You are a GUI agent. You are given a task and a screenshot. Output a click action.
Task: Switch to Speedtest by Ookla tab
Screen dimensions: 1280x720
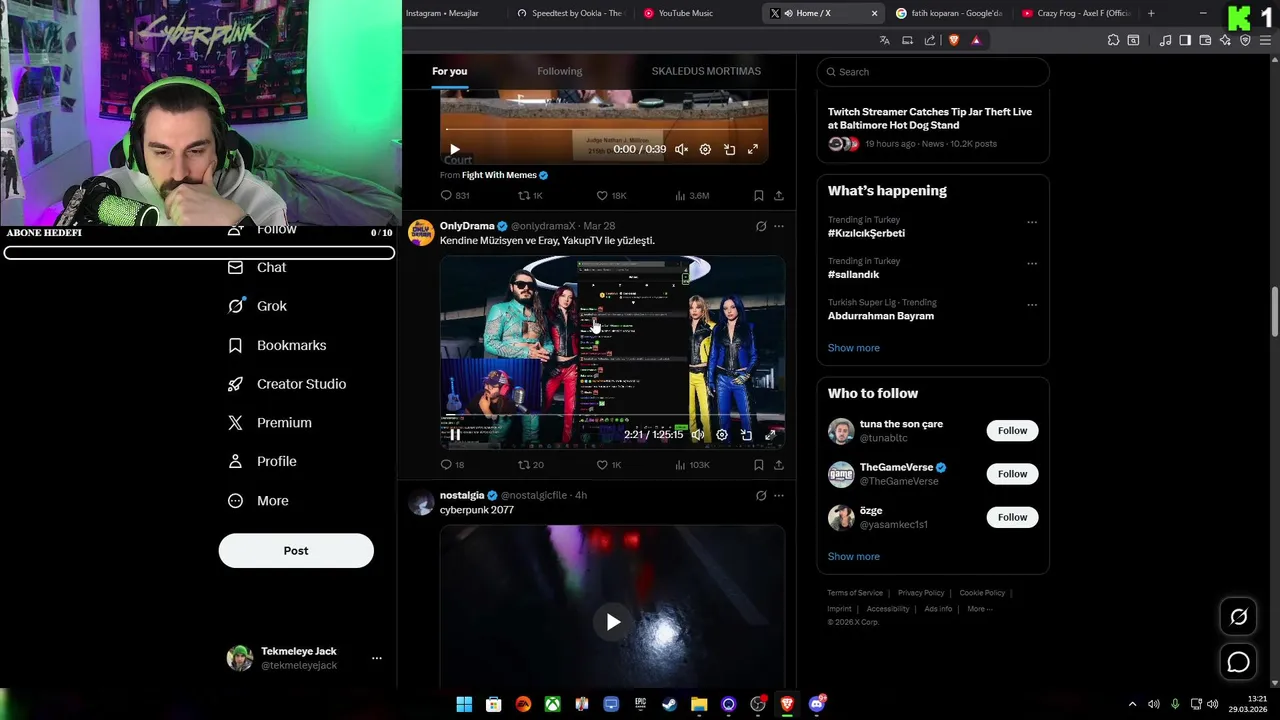click(x=570, y=13)
